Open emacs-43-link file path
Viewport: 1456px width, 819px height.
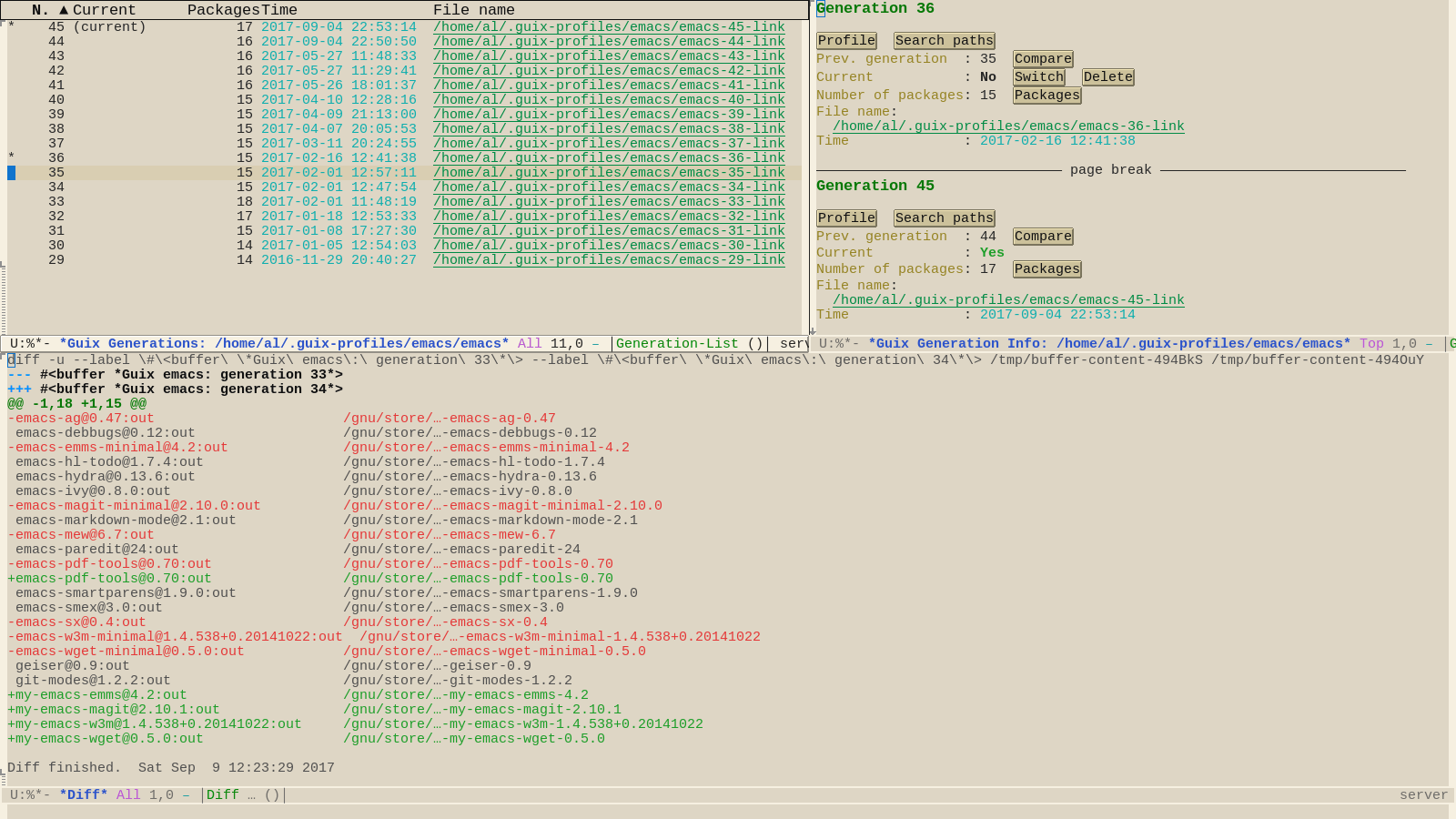[609, 56]
